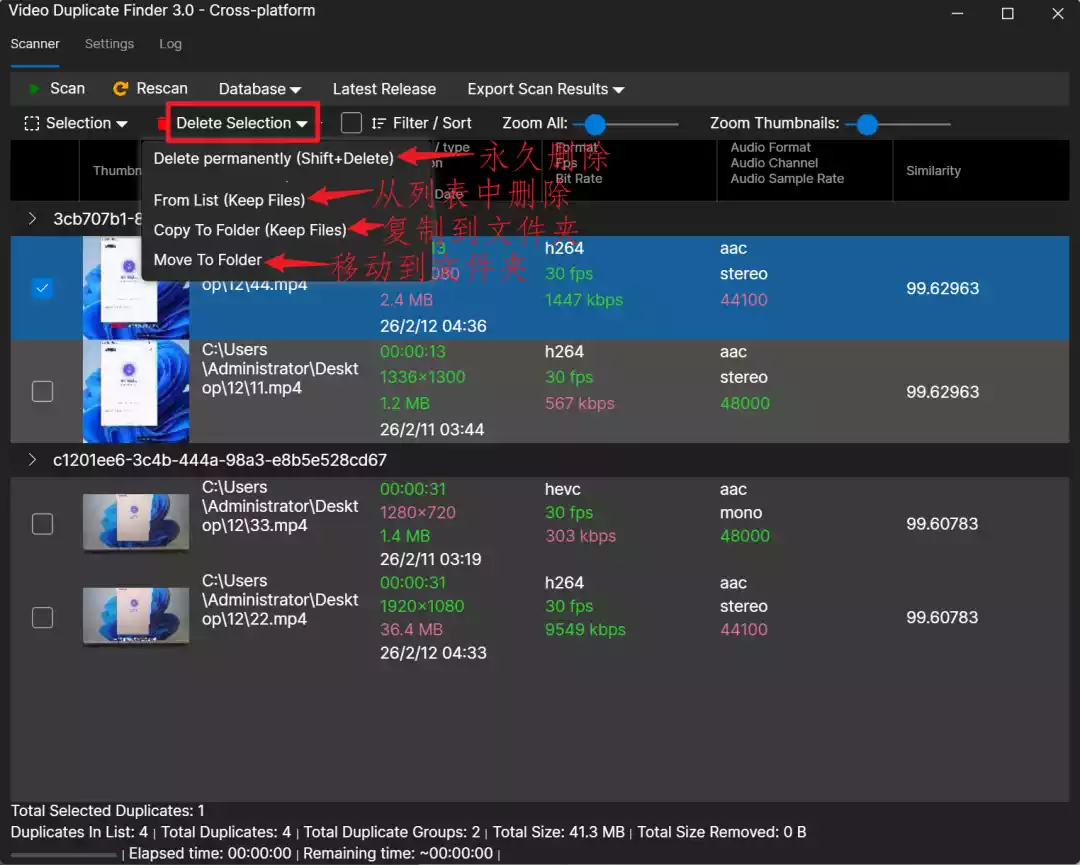Click the 33.mp4 video thumbnail
The image size is (1080, 865).
(136, 523)
